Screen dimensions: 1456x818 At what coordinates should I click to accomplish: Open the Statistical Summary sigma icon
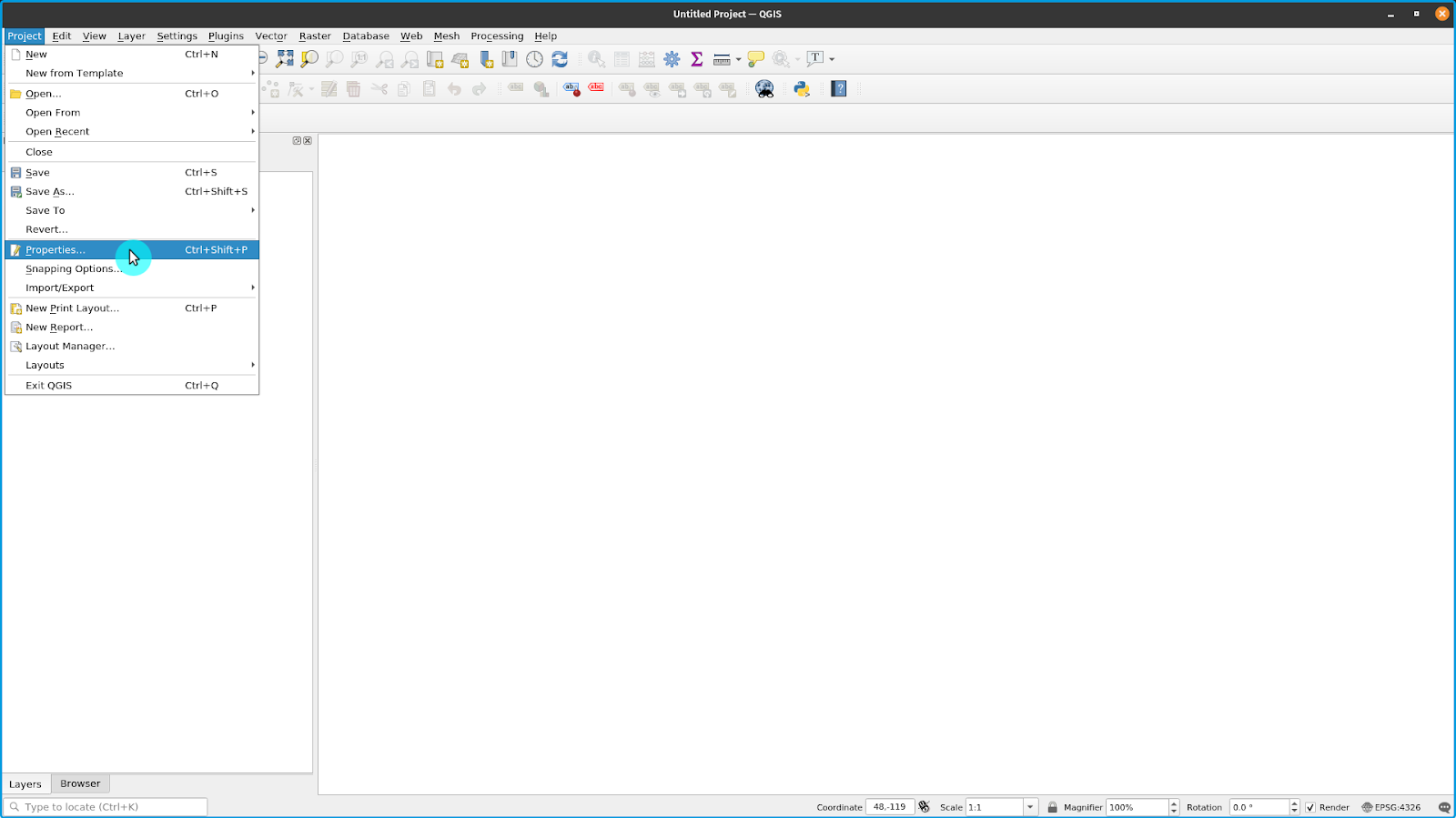point(697,58)
